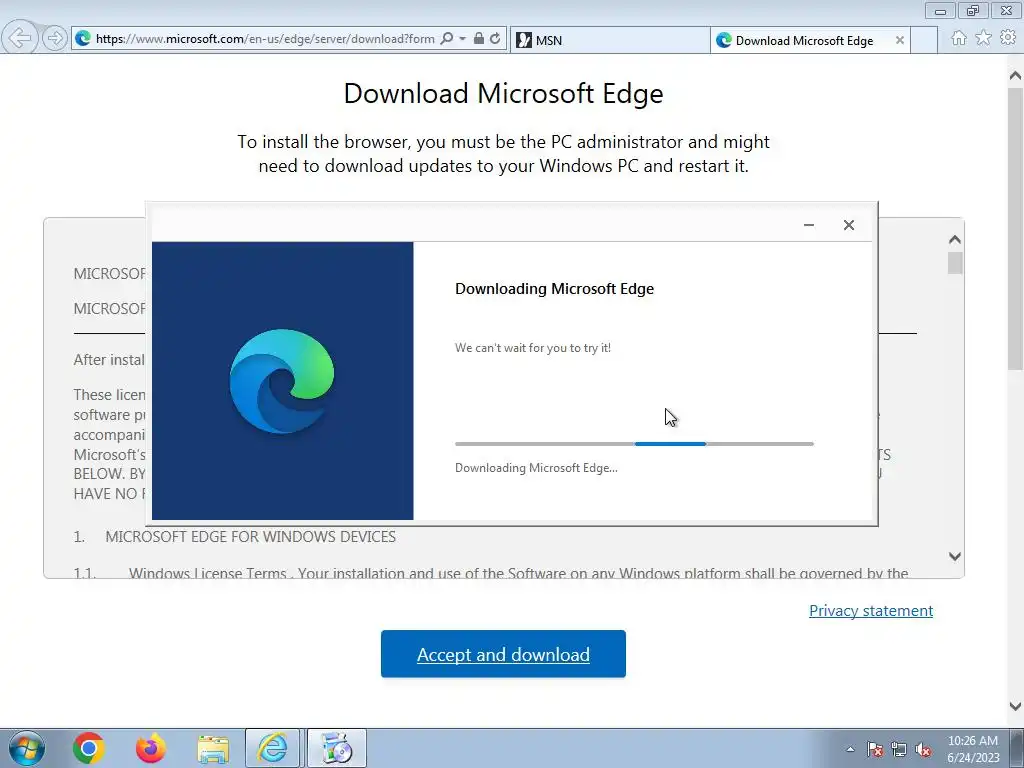This screenshot has height=768, width=1024.
Task: Click the URL address field
Action: click(x=264, y=39)
